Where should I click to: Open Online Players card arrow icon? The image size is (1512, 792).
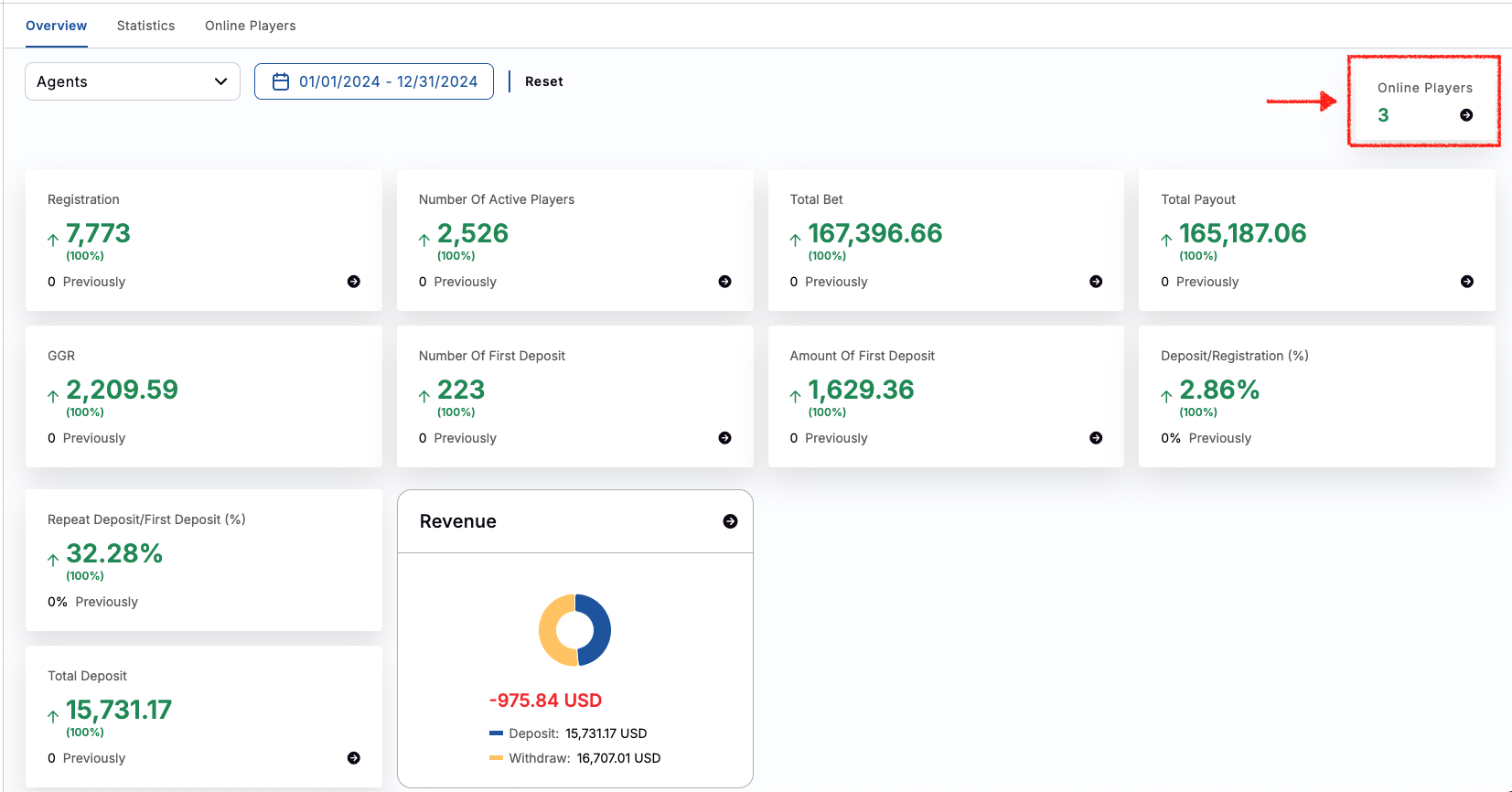1466,115
